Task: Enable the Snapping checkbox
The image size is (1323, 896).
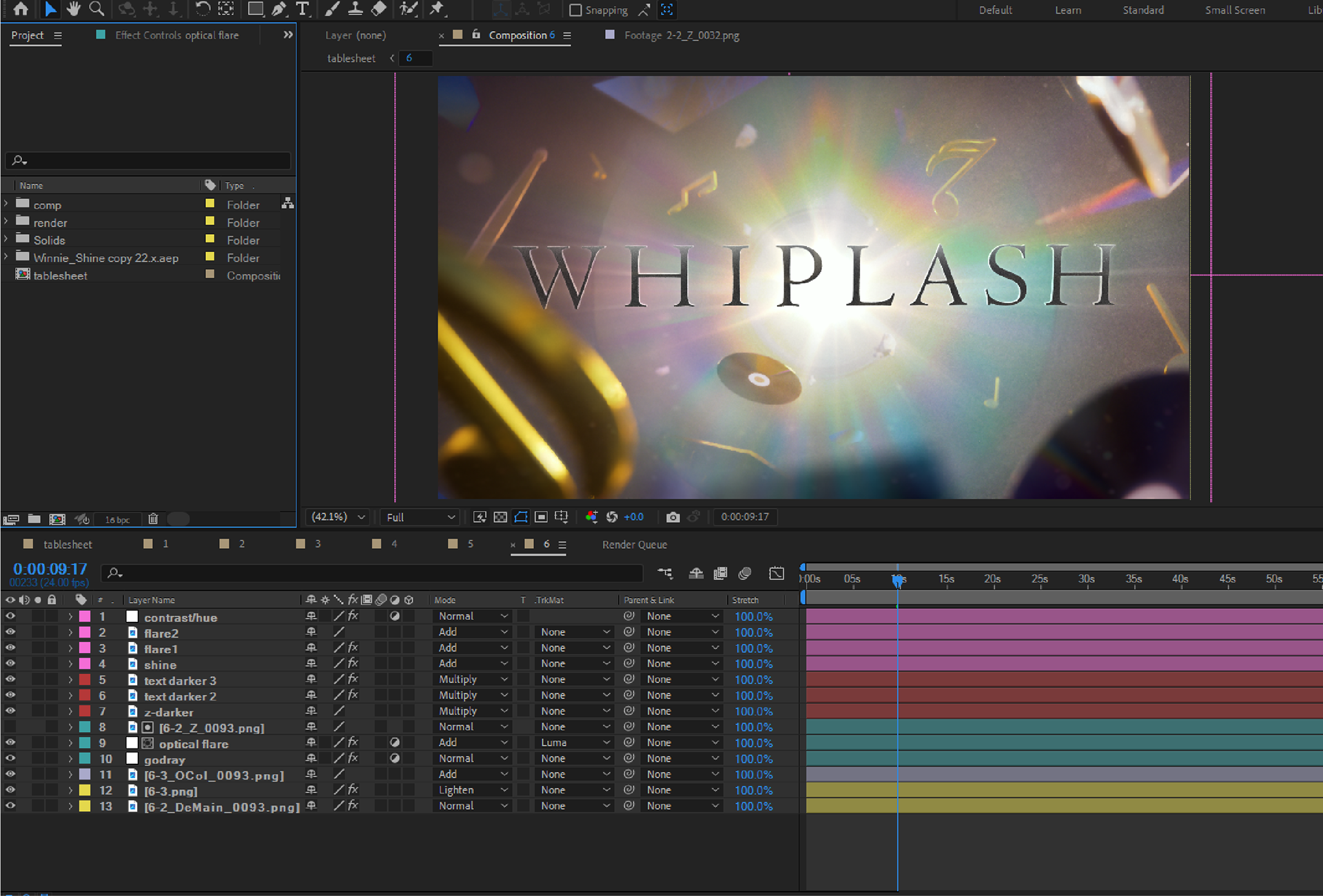Action: 575,10
